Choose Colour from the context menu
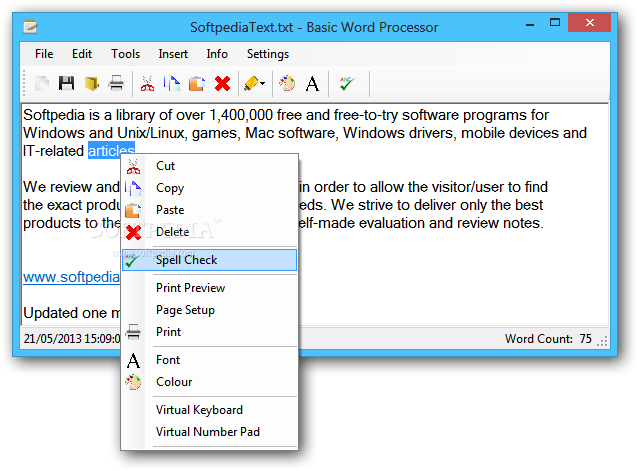 click(210, 382)
